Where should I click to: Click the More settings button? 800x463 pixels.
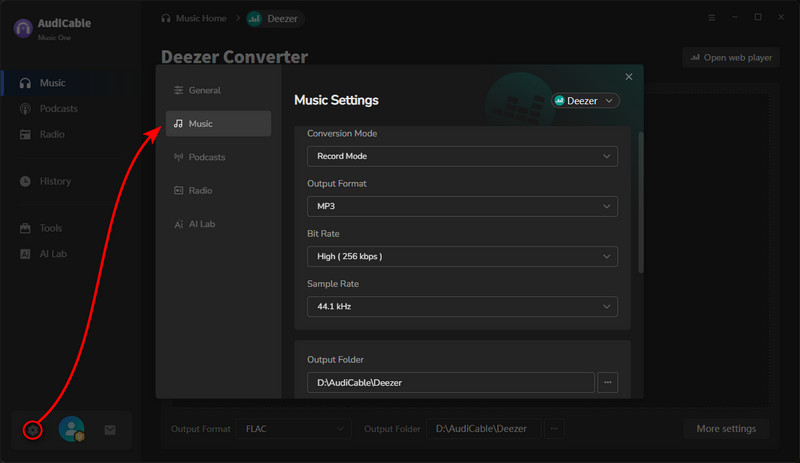click(x=726, y=429)
